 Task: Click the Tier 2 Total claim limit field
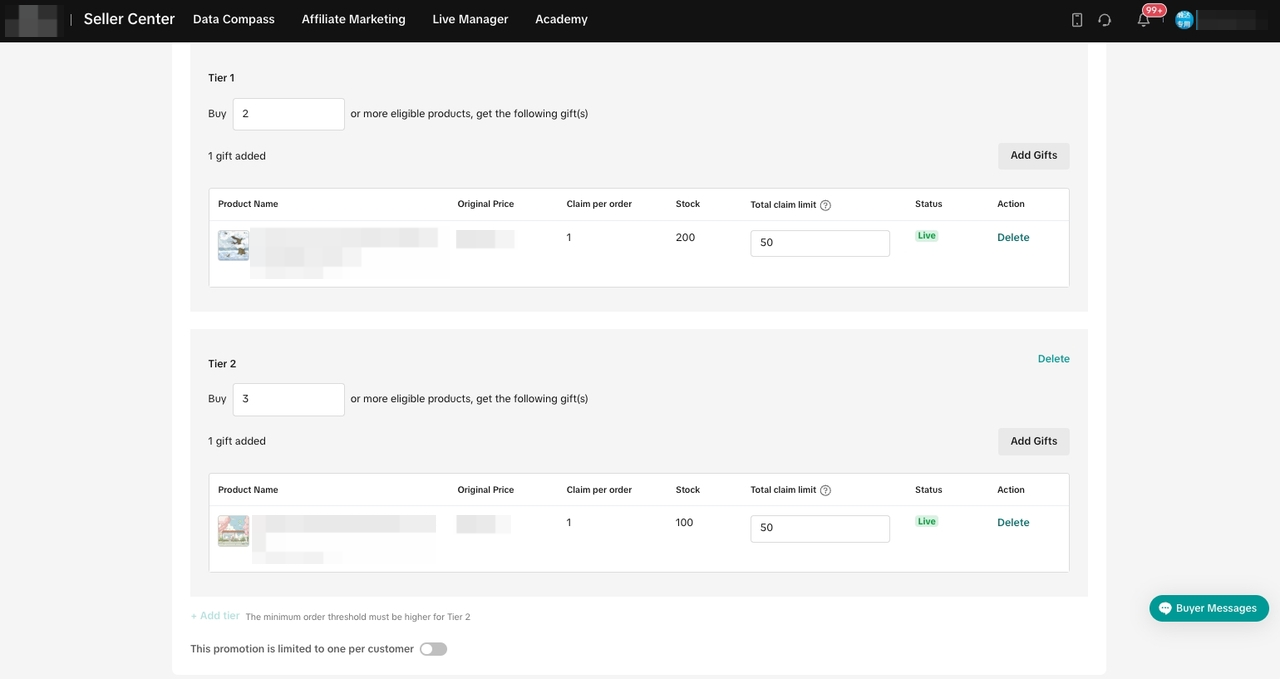pyautogui.click(x=819, y=528)
